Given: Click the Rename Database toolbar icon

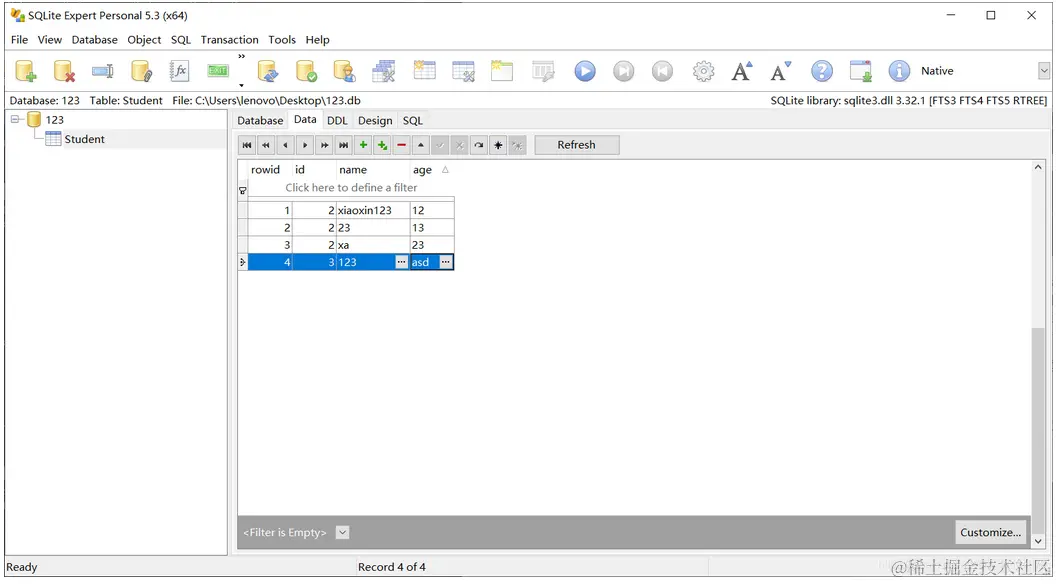Looking at the screenshot, I should (102, 71).
